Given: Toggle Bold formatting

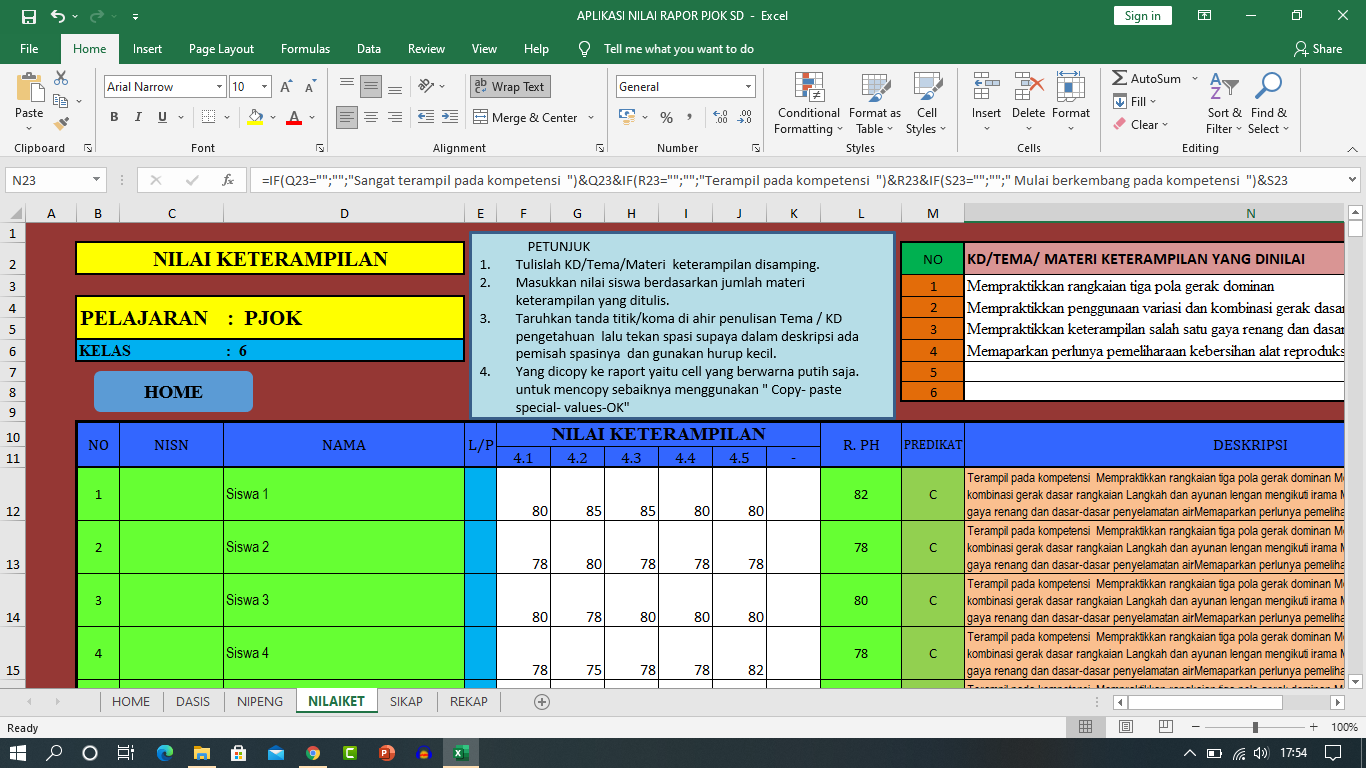Looking at the screenshot, I should coord(114,117).
